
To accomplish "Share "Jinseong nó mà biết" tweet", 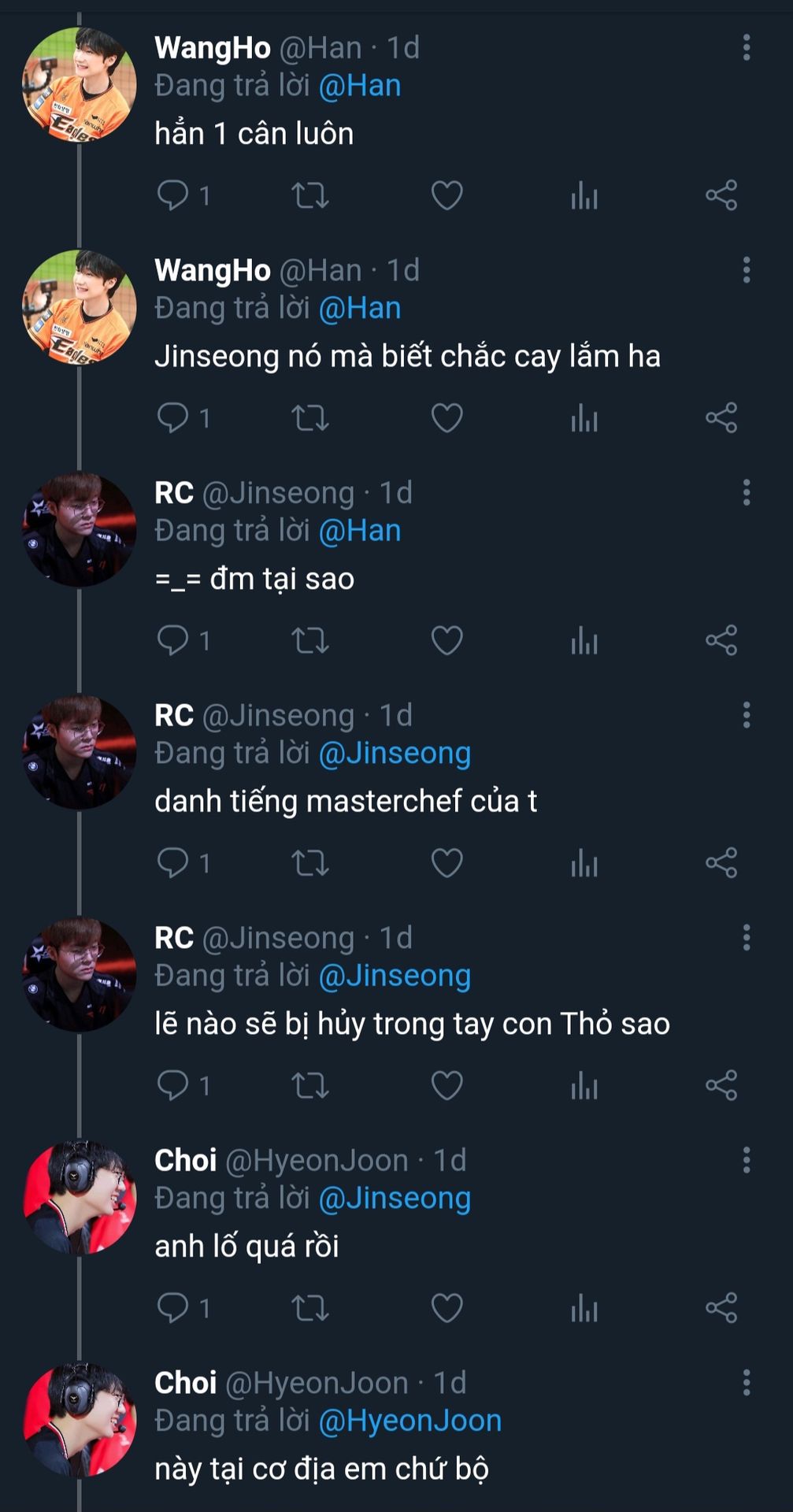I will (721, 417).
